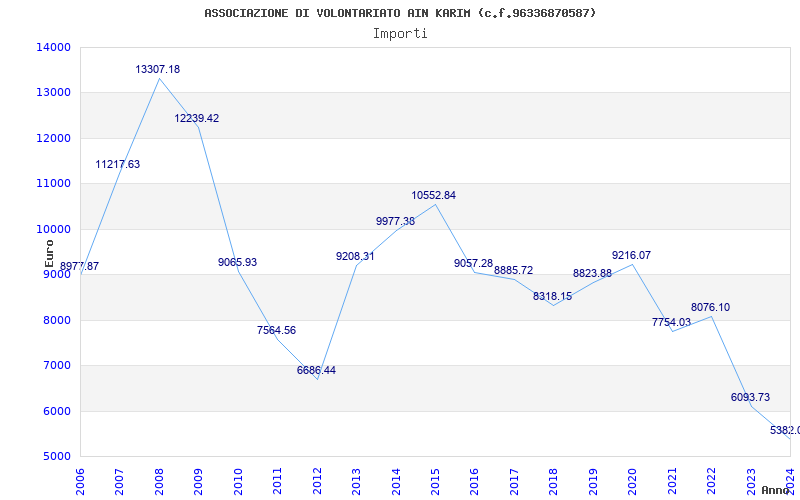This screenshot has width=800, height=500.
Task: Click the Importi subtitle
Action: click(x=400, y=34)
